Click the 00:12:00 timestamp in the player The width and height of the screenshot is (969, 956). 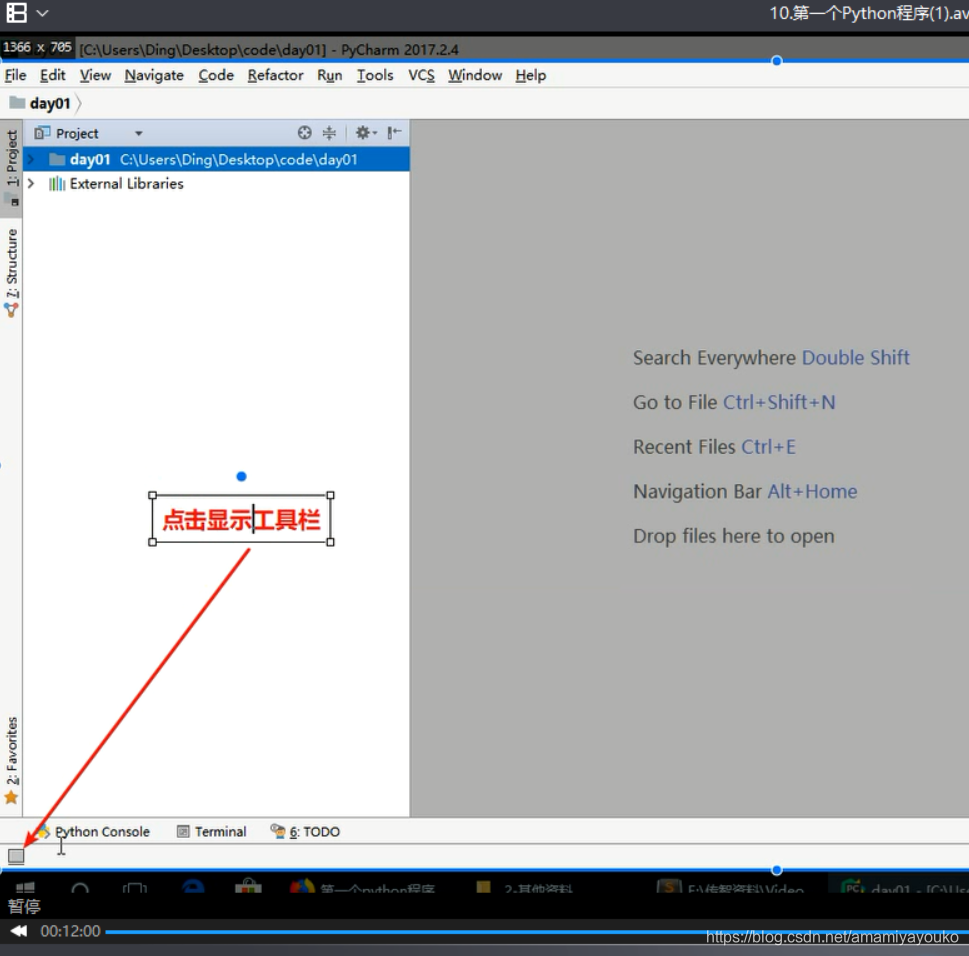coord(70,931)
